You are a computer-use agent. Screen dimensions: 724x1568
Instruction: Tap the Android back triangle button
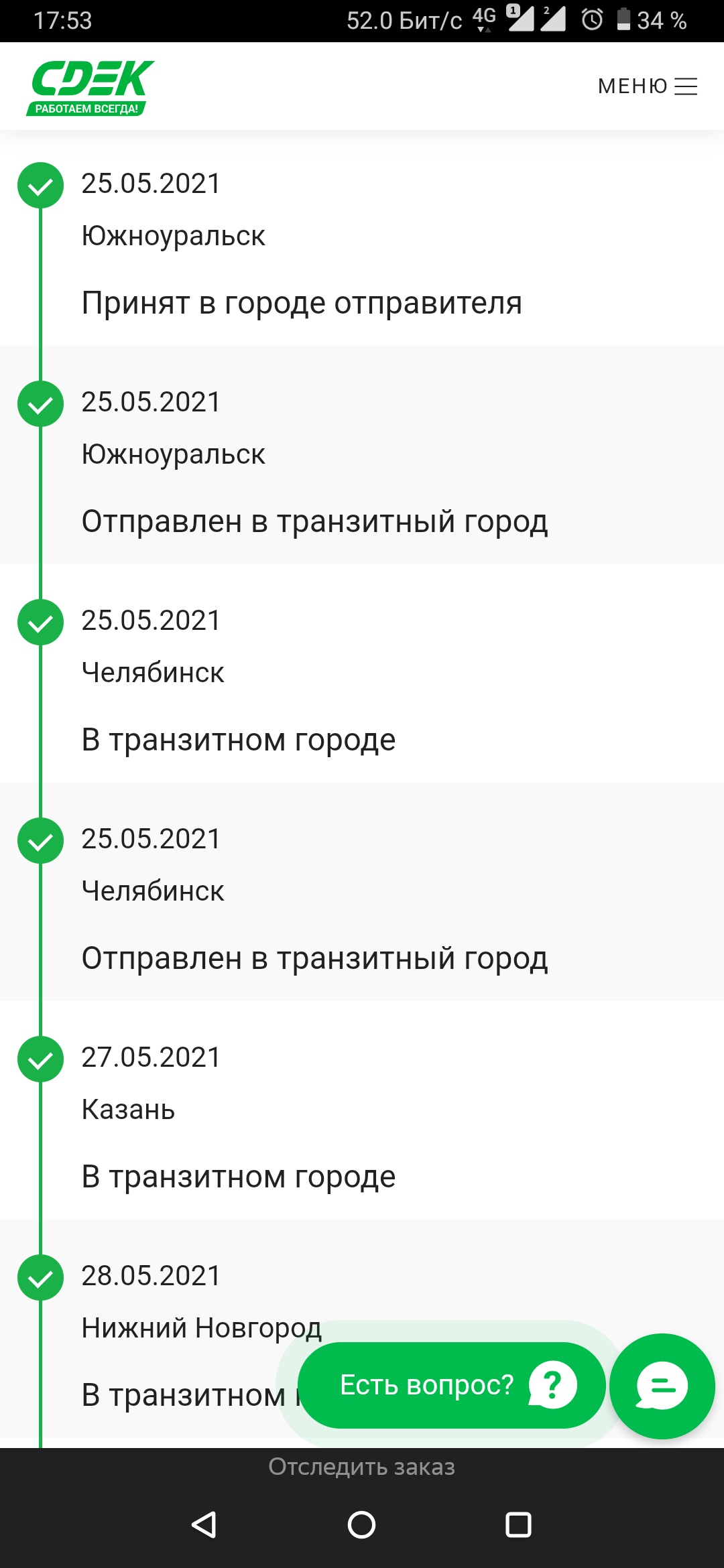click(x=204, y=1525)
